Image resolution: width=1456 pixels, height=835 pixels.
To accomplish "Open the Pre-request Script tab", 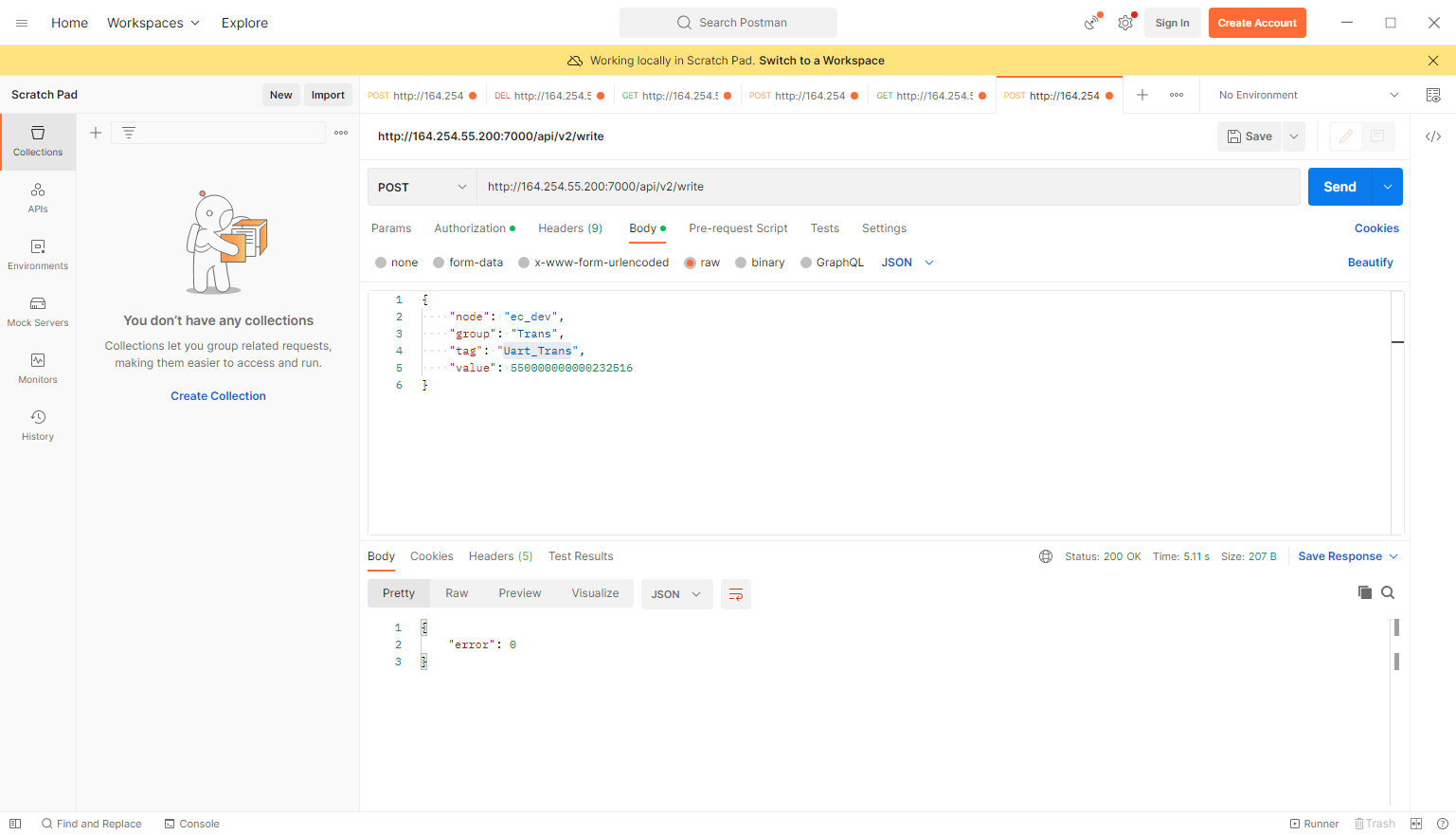I will click(738, 228).
